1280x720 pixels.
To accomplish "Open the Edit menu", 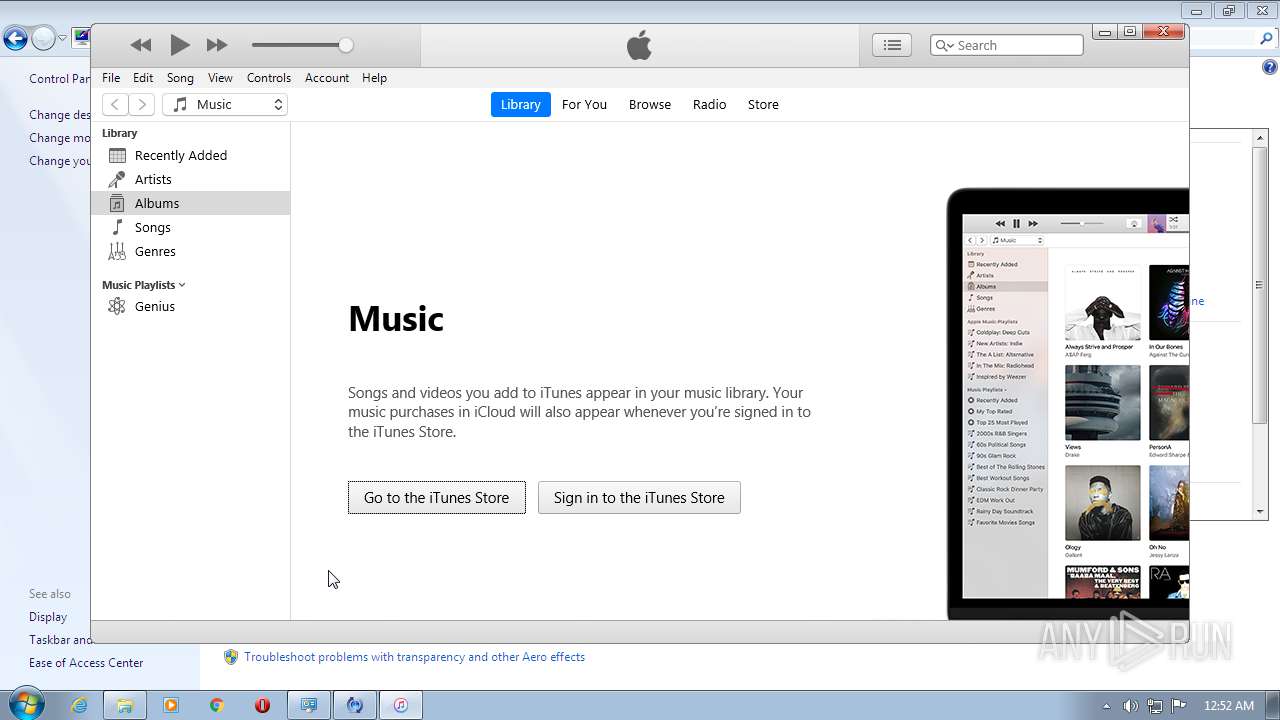I will click(143, 78).
